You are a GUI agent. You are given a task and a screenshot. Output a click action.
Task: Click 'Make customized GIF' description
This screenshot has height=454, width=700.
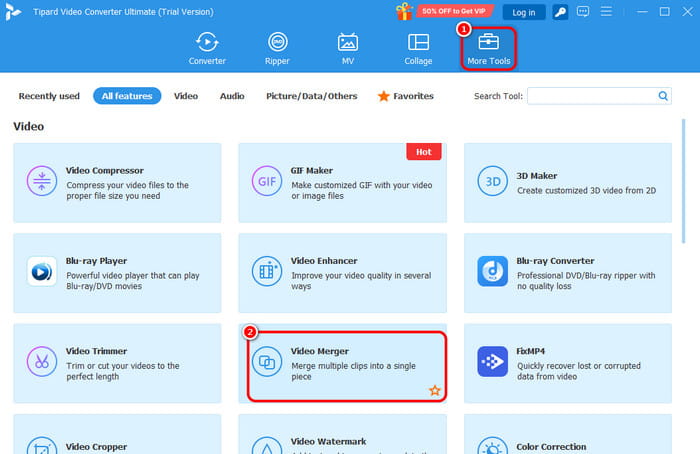tap(362, 190)
